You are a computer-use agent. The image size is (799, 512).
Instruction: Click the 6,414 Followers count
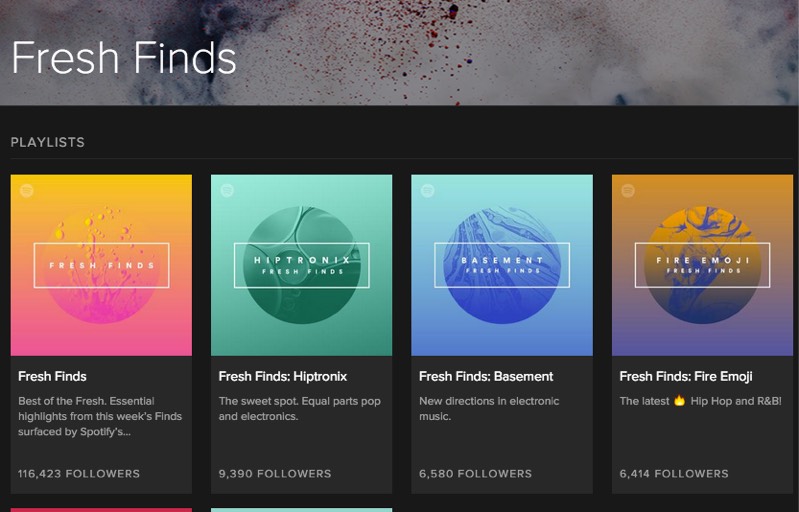(674, 473)
